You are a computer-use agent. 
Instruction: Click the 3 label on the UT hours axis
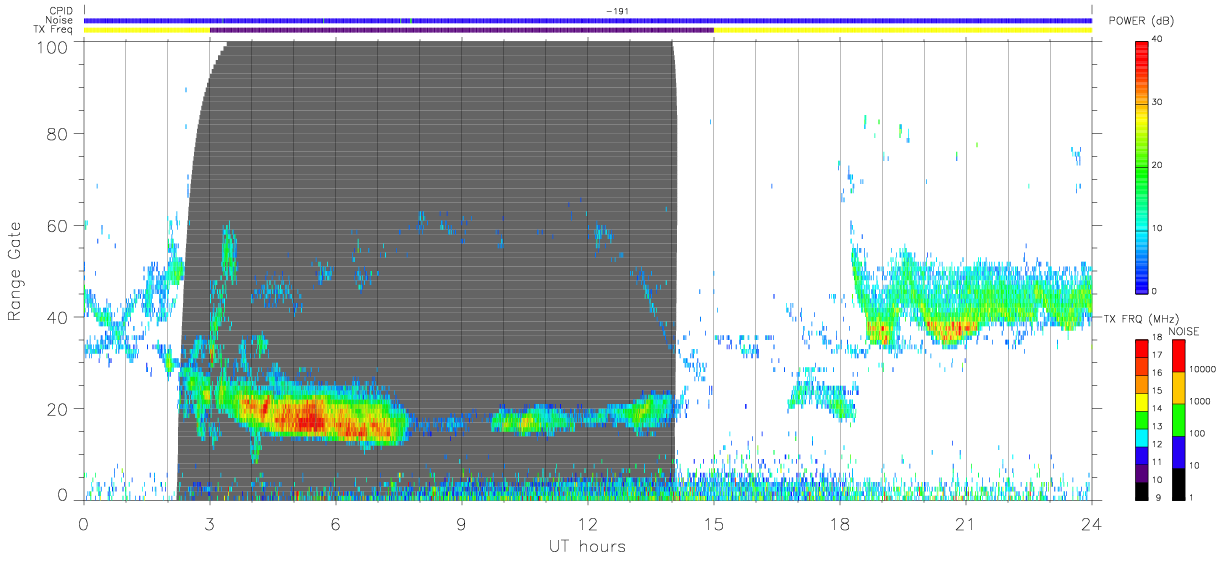click(210, 522)
